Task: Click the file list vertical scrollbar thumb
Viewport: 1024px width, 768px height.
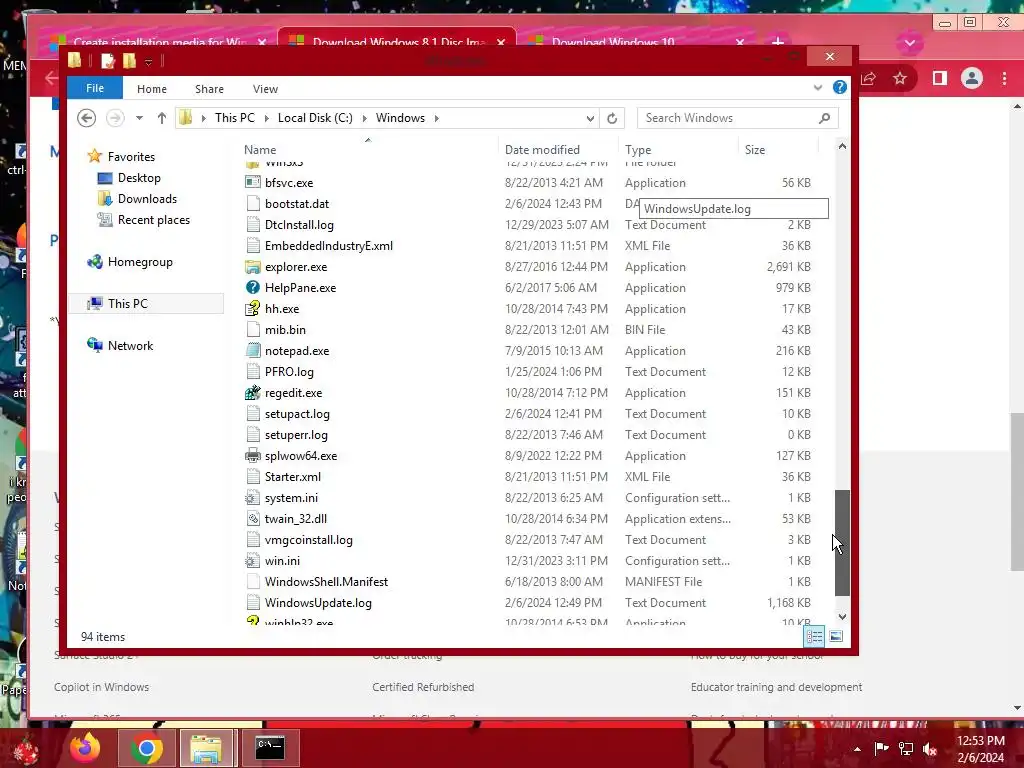Action: point(842,543)
